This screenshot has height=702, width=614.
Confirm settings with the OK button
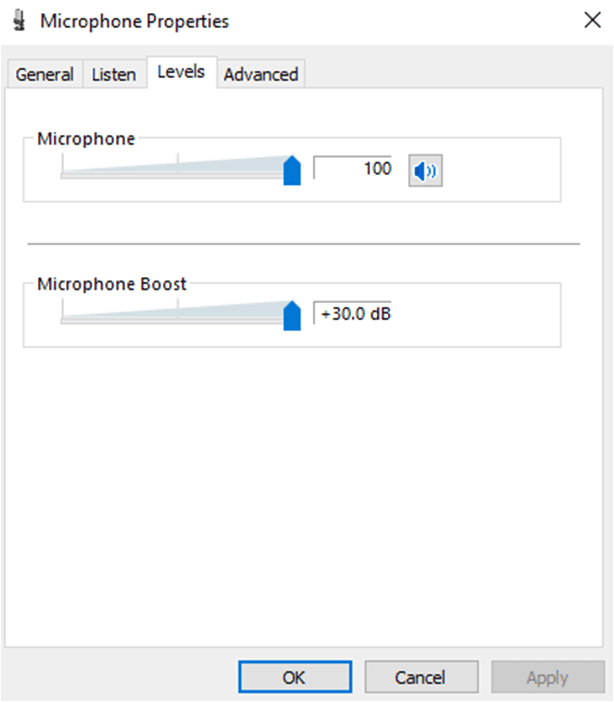tap(295, 677)
